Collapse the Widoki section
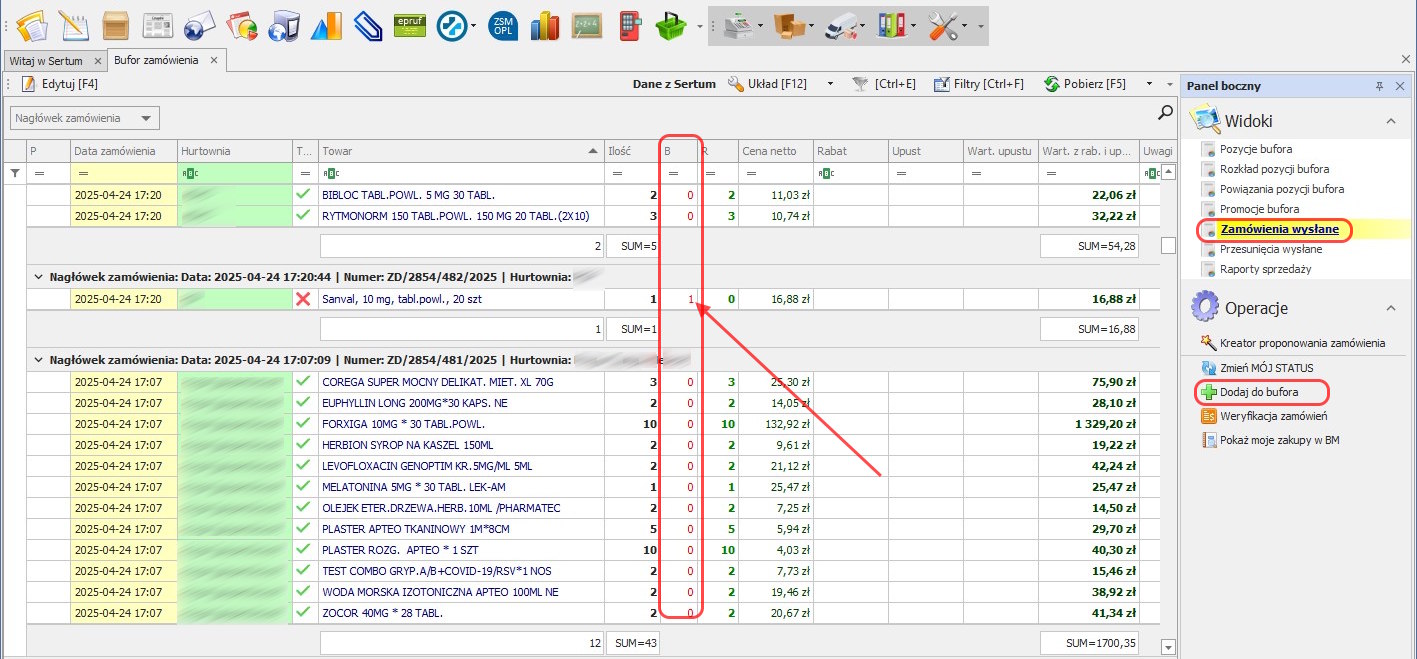 [1390, 121]
